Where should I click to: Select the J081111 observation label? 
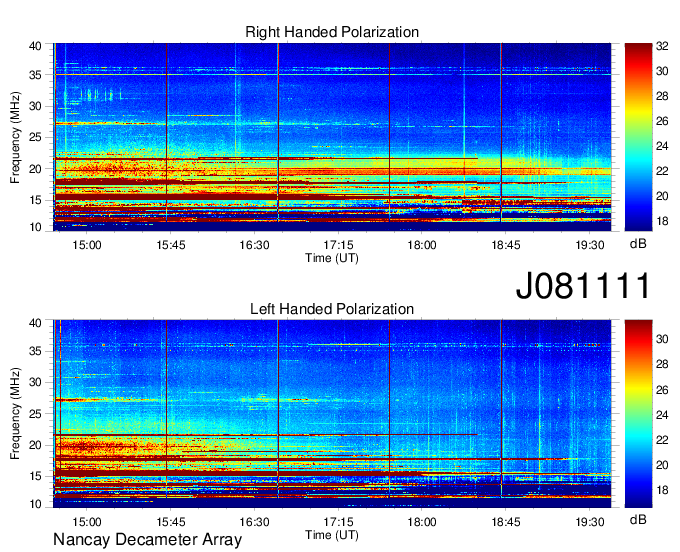(x=583, y=286)
